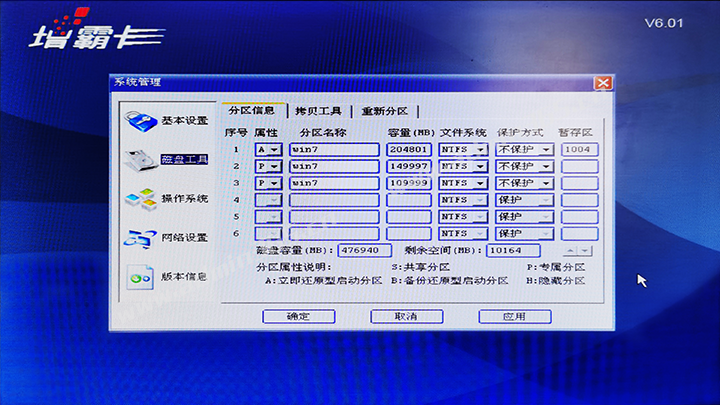The image size is (720, 405).
Task: Open attribute dropdown for partition 1
Action: (x=274, y=150)
